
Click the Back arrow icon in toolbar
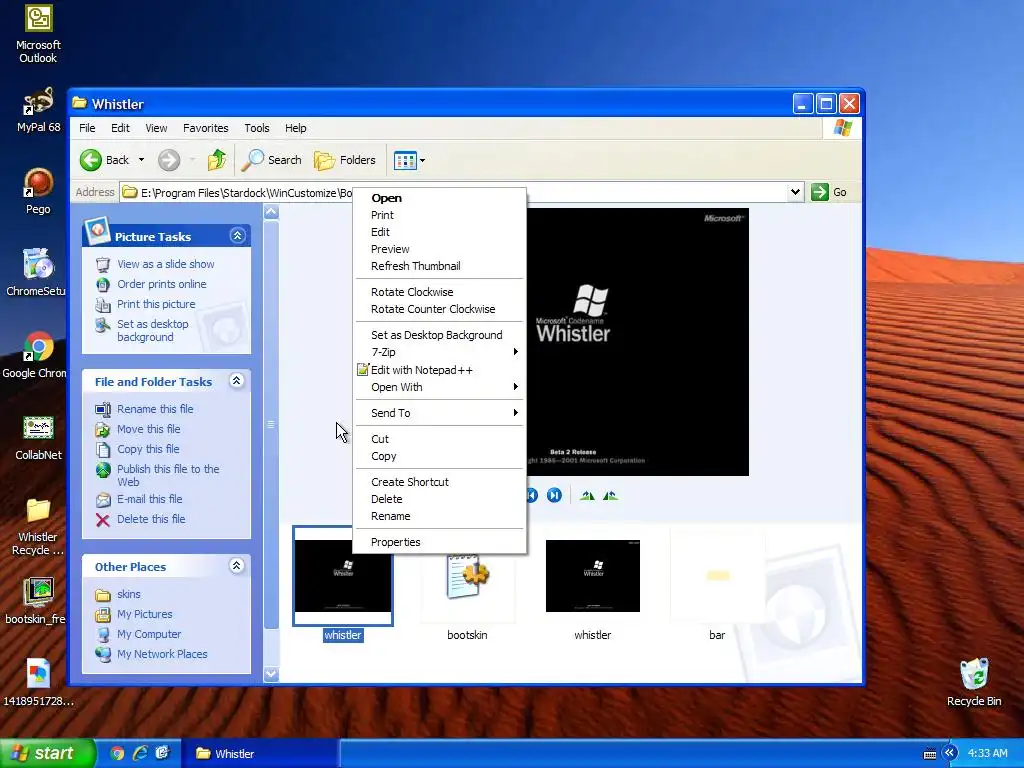click(91, 160)
